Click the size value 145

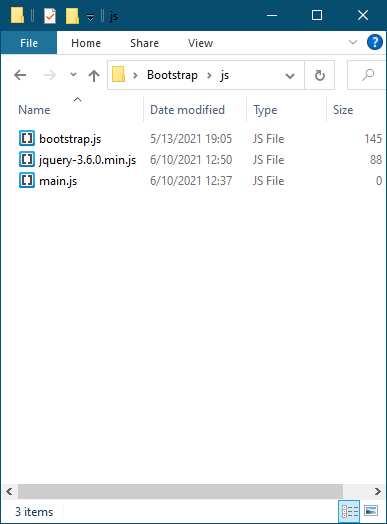pos(373,139)
